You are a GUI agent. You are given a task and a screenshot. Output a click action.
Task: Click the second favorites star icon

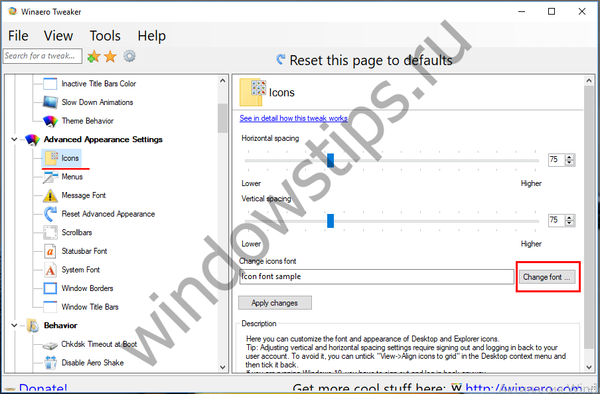coord(110,57)
